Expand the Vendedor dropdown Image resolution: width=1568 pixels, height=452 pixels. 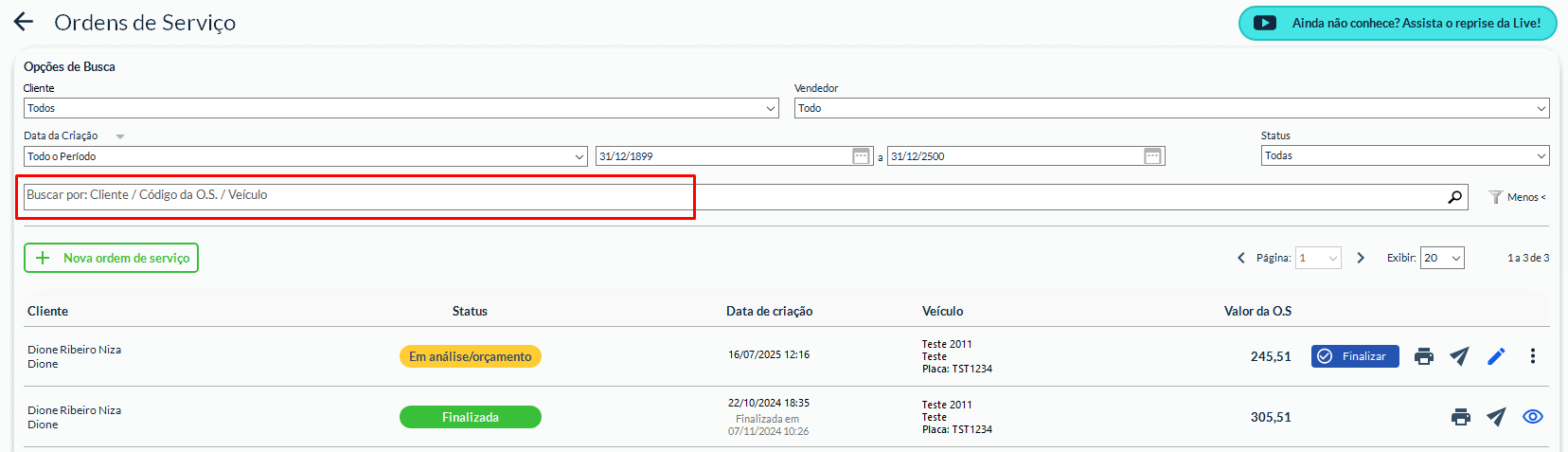point(1171,108)
